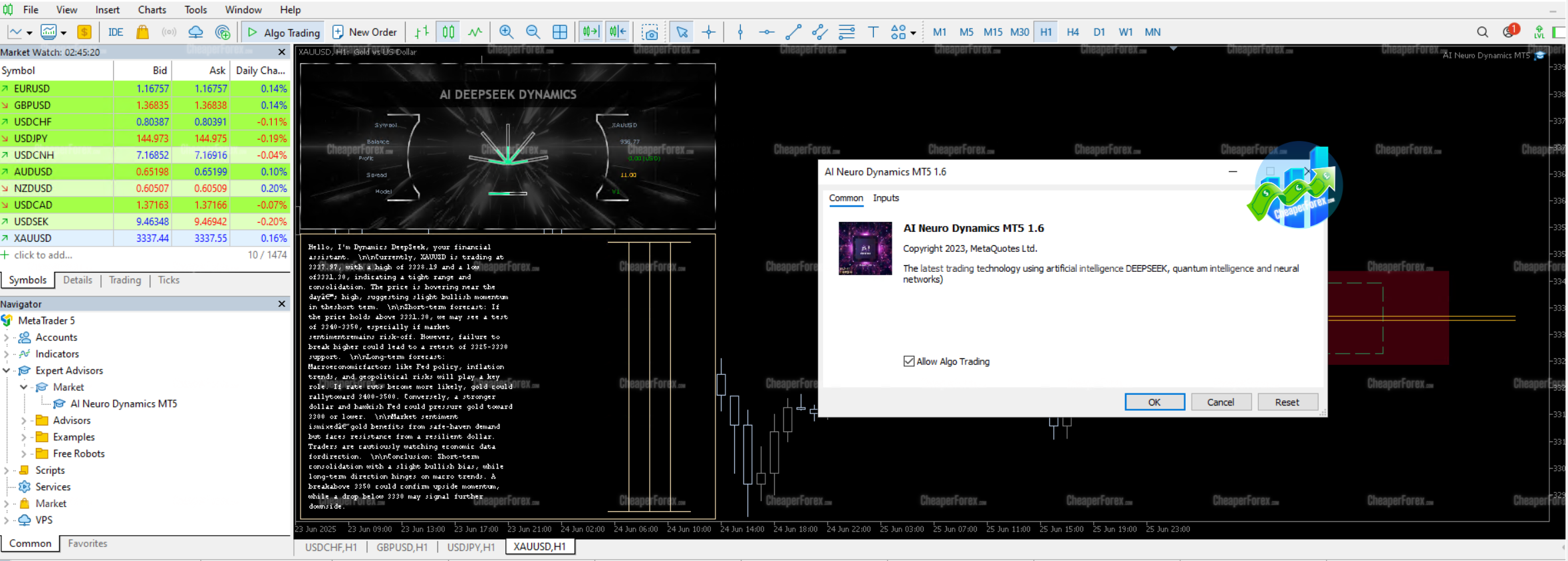Switch Navigator to Favorites tab
The height and width of the screenshot is (561, 1568).
(87, 543)
